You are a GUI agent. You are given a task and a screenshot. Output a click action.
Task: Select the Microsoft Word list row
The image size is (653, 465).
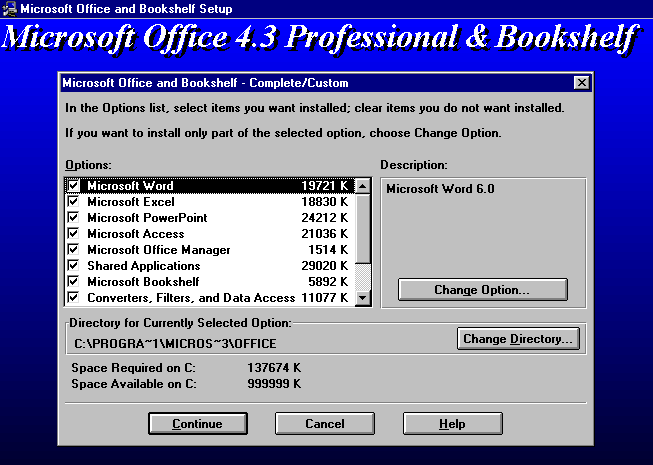coord(210,186)
